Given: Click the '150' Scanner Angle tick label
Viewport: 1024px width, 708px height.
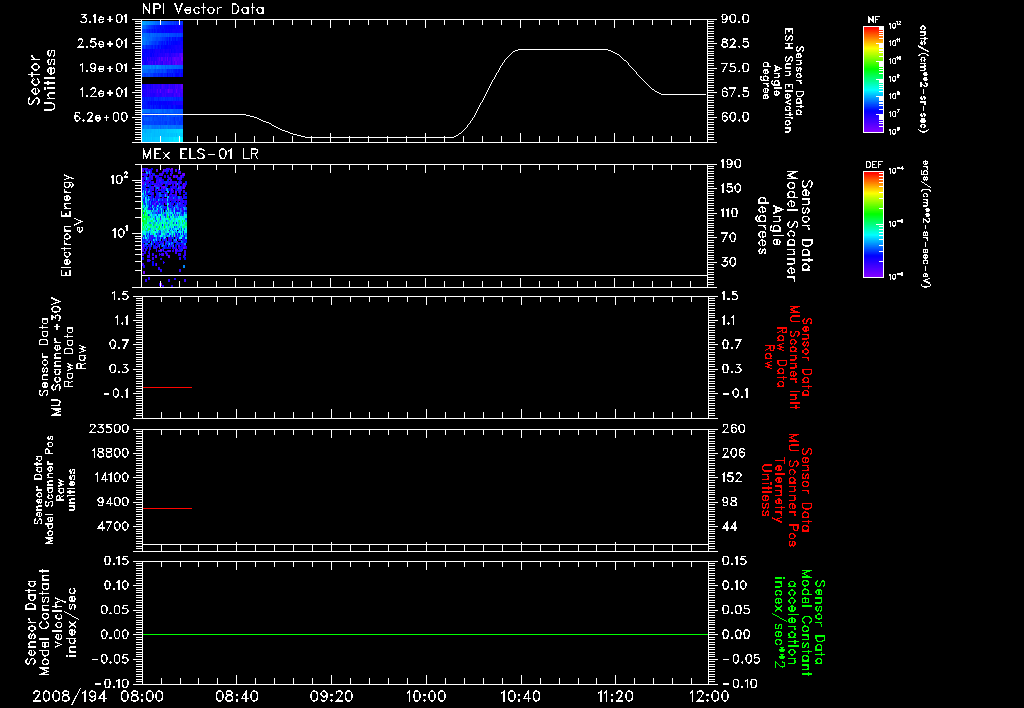Looking at the screenshot, I should [x=731, y=188].
